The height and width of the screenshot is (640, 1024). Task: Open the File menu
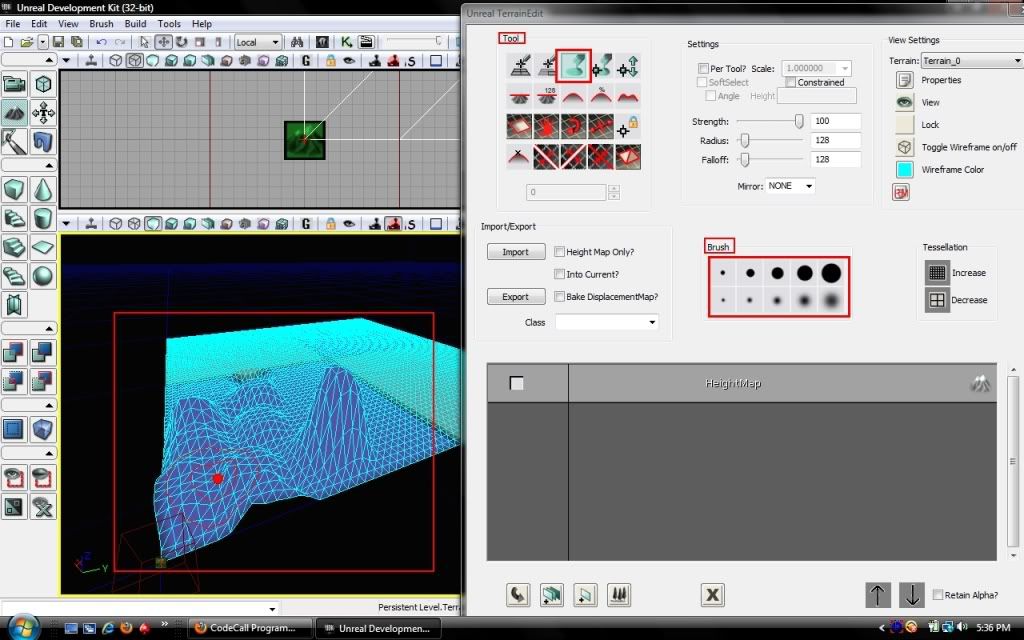coord(12,24)
